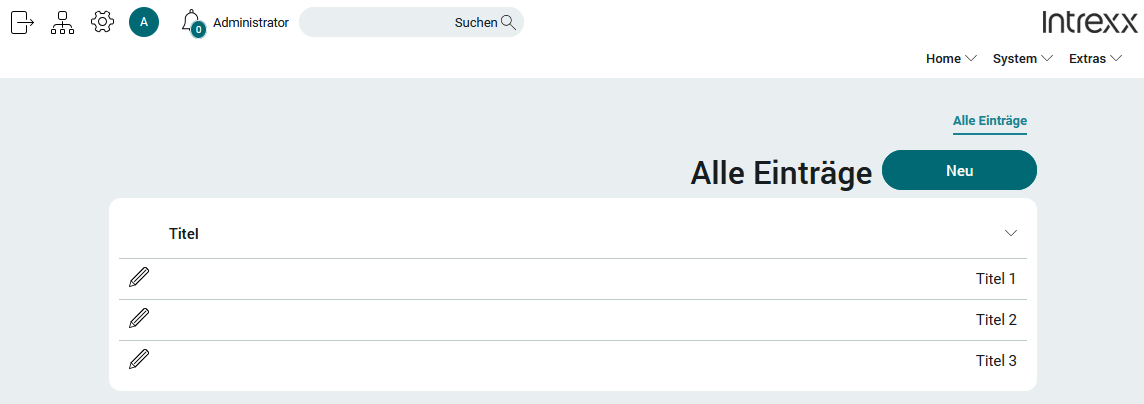This screenshot has height=404, width=1144.
Task: Open the notifications bell
Action: click(x=192, y=22)
